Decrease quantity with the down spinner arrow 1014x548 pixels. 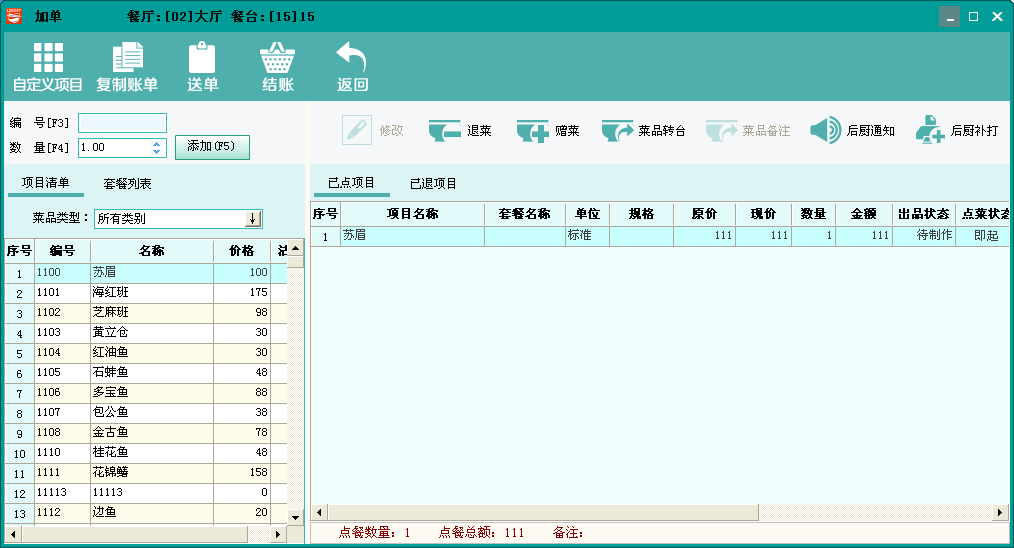pos(157,152)
